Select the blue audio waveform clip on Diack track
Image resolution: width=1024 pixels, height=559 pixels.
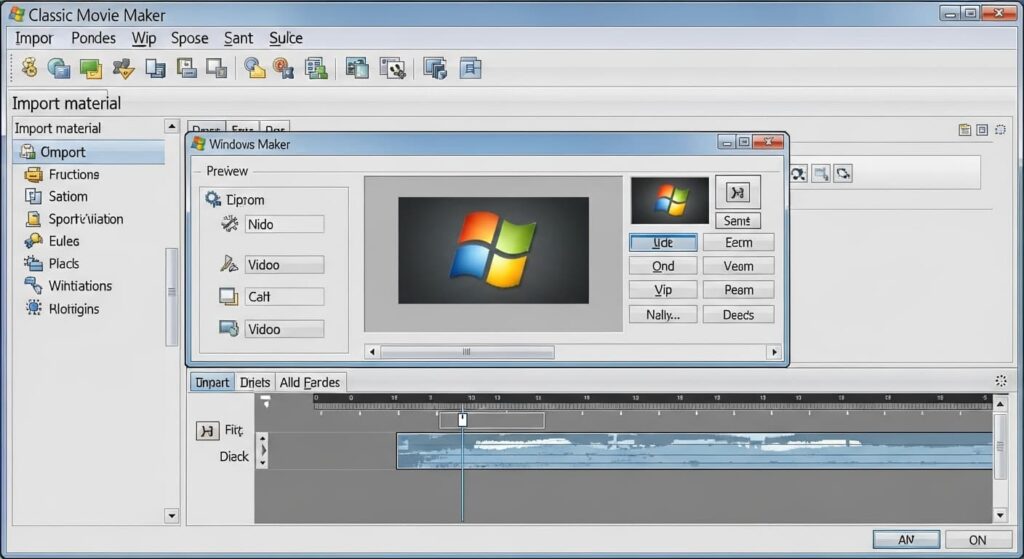pos(694,451)
